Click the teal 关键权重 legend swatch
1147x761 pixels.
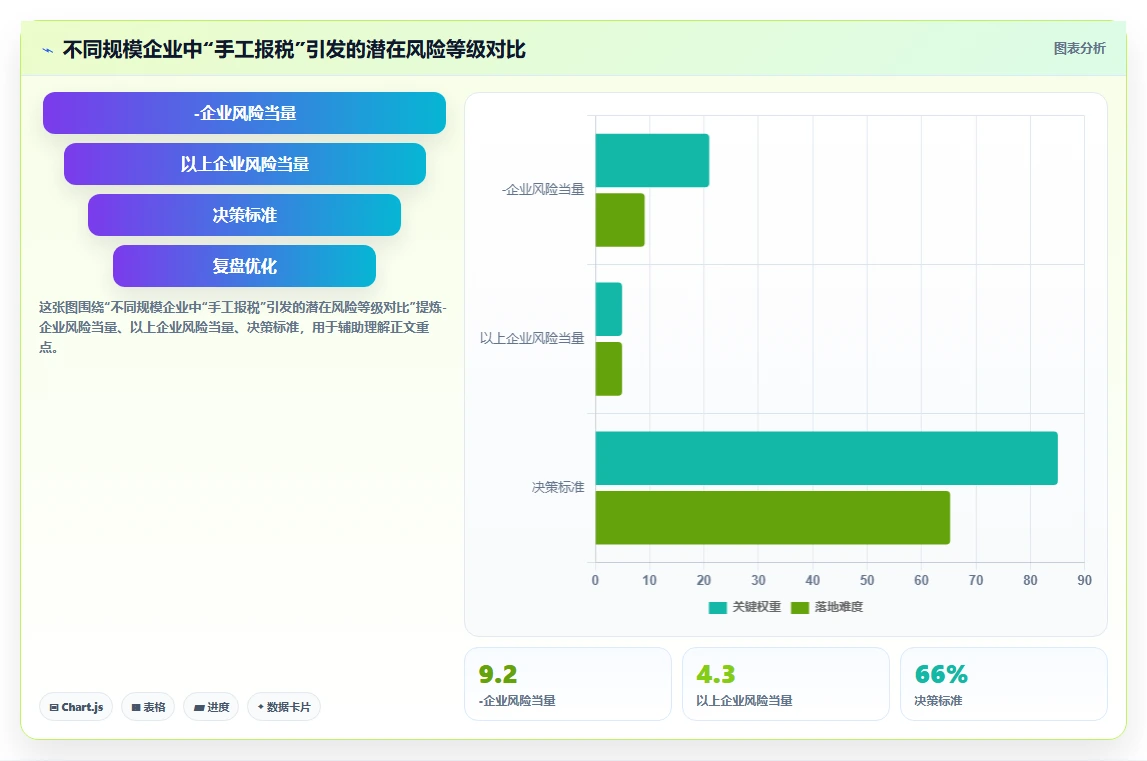point(718,607)
